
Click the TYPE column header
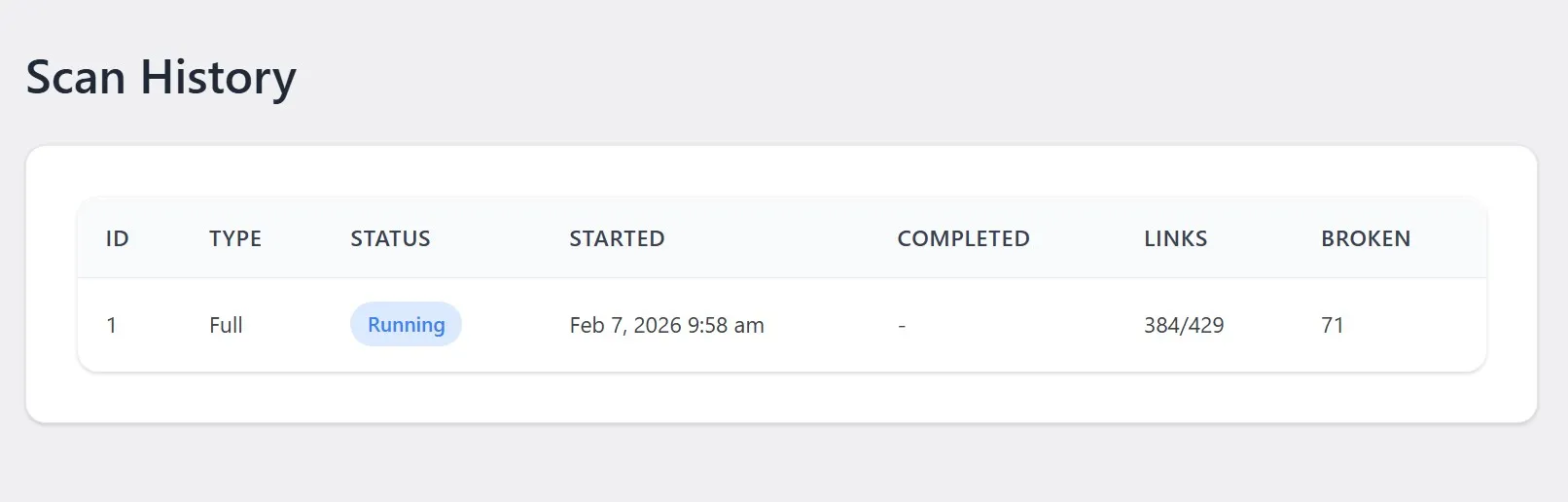point(235,238)
